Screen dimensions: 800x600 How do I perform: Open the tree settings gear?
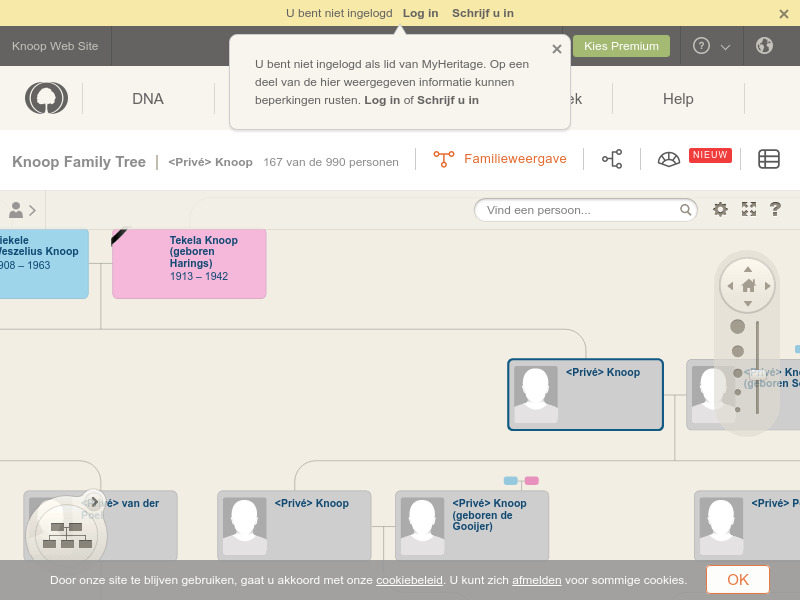click(x=720, y=210)
